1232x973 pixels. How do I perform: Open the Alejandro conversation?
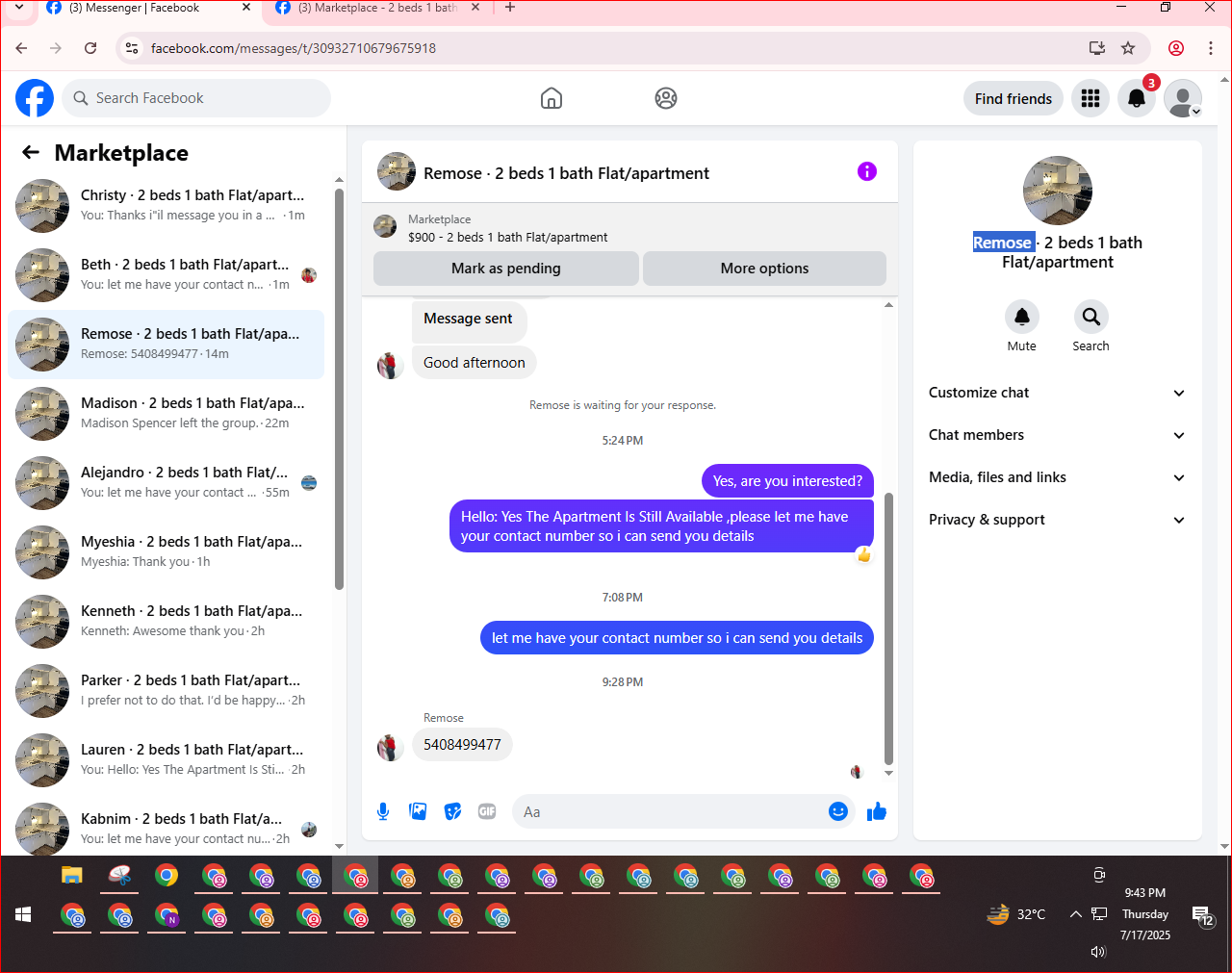[x=166, y=483]
